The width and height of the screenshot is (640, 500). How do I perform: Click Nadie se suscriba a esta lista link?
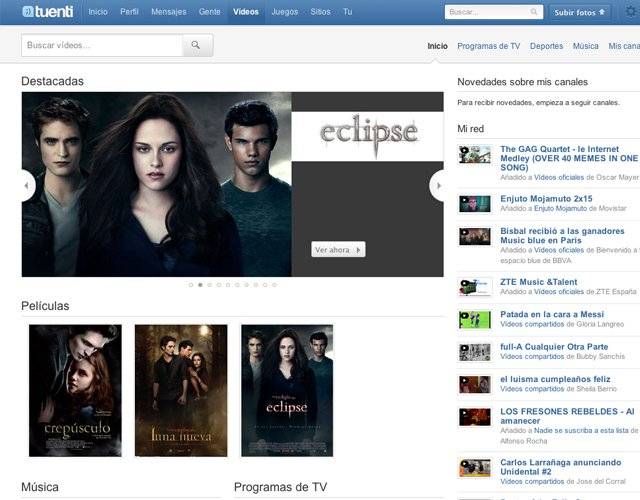(x=582, y=431)
